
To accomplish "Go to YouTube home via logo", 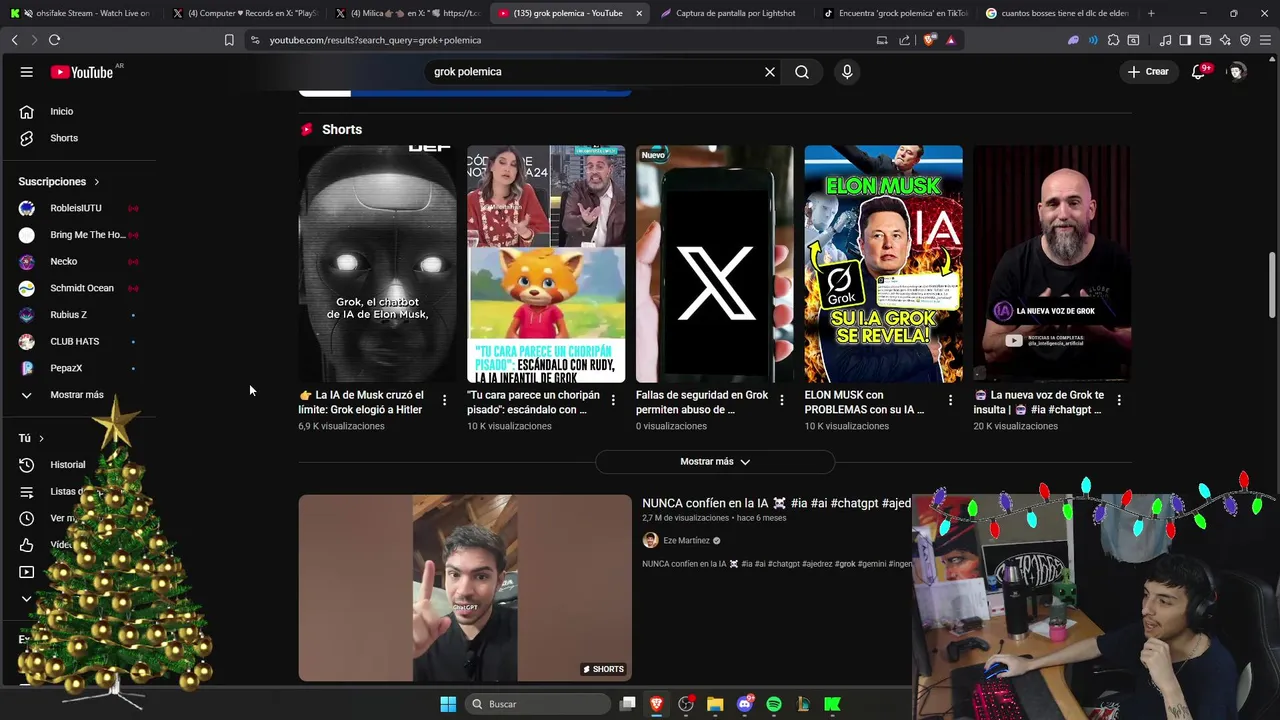I will [82, 72].
